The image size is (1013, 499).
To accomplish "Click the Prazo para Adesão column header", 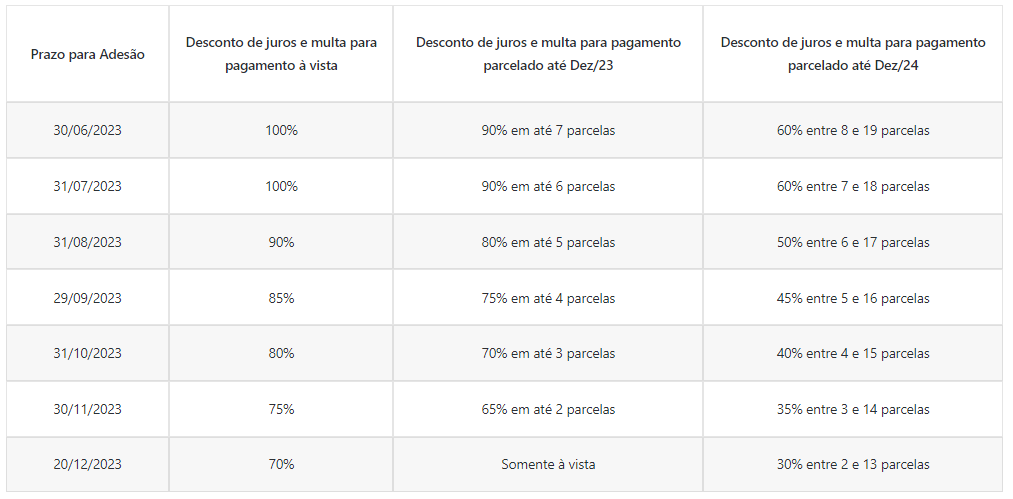I will (88, 54).
